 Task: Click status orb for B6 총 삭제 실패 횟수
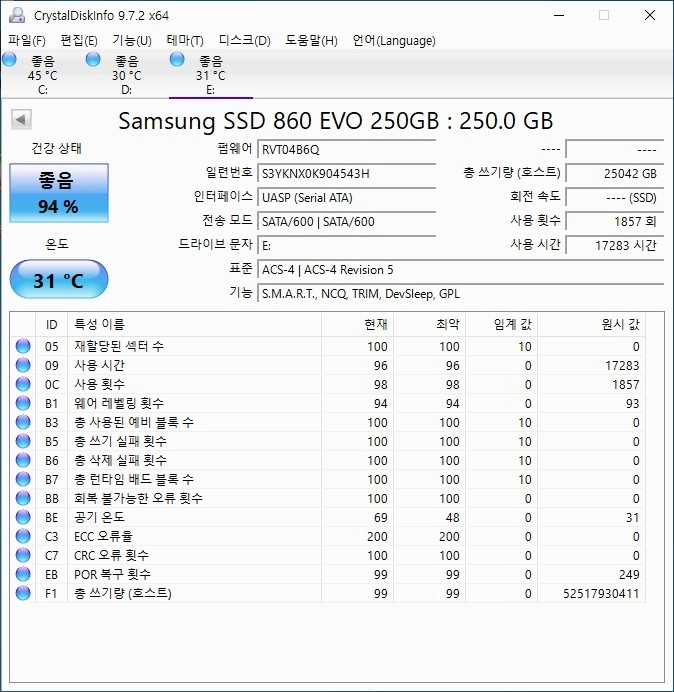[23, 460]
